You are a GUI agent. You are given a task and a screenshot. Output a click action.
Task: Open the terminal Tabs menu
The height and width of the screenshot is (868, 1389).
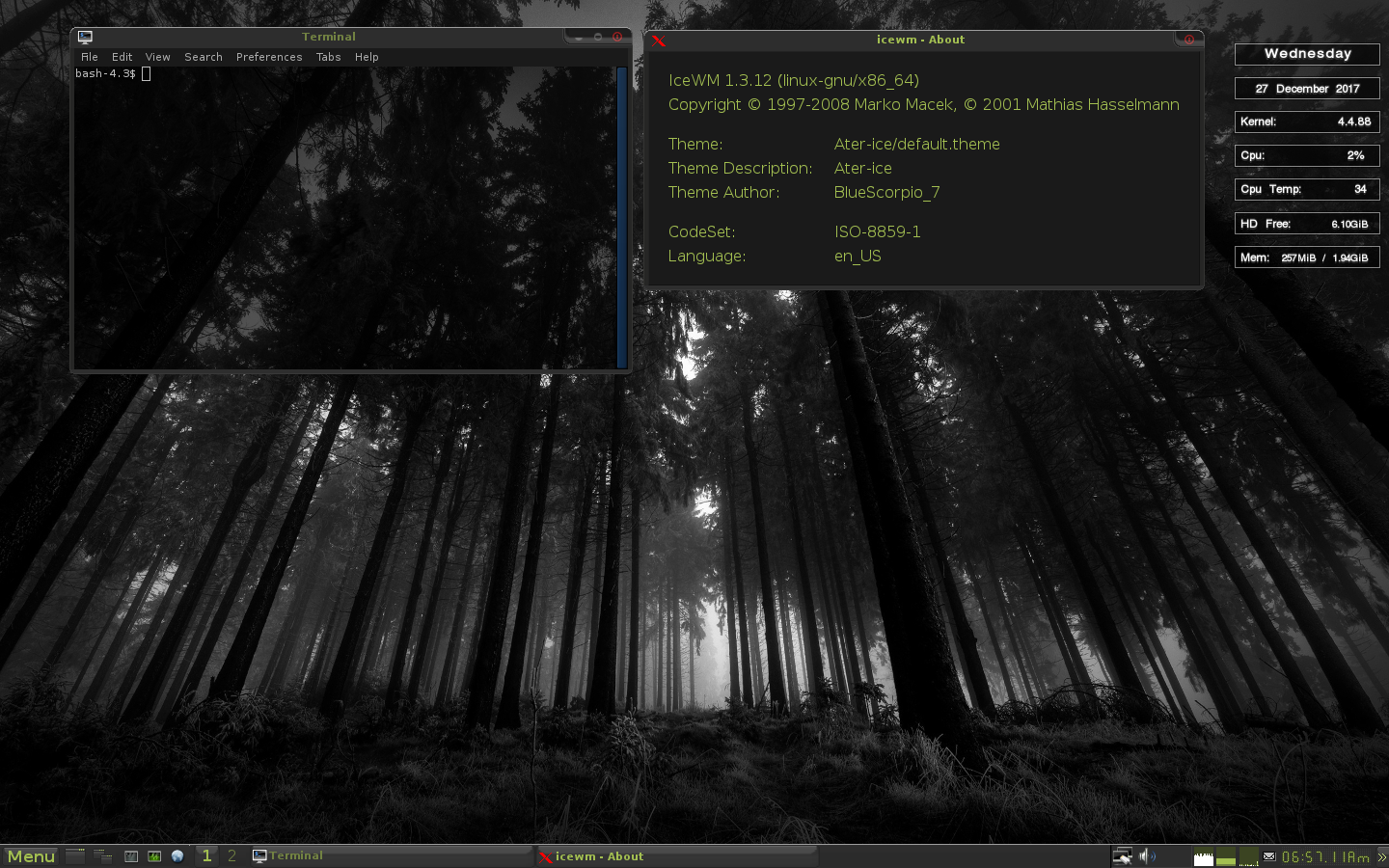329,57
